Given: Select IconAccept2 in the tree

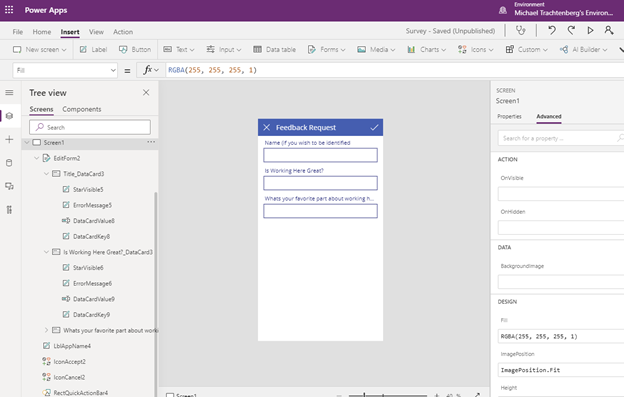Looking at the screenshot, I should click(69, 362).
